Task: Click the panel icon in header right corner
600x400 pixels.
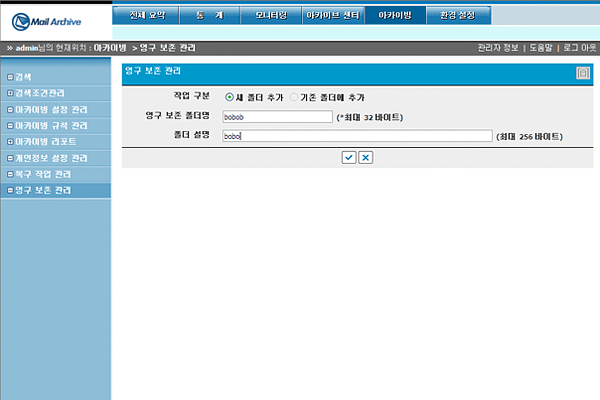Action: 583,72
